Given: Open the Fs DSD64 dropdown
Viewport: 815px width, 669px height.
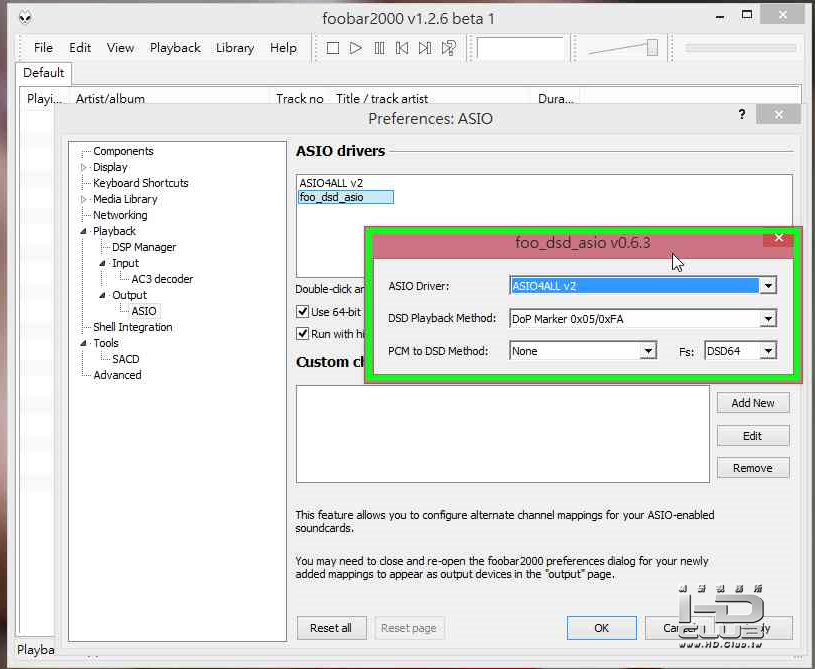Looking at the screenshot, I should pos(768,351).
